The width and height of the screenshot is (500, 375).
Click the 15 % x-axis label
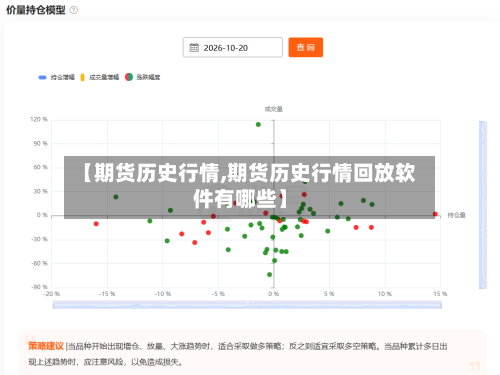pos(440,294)
